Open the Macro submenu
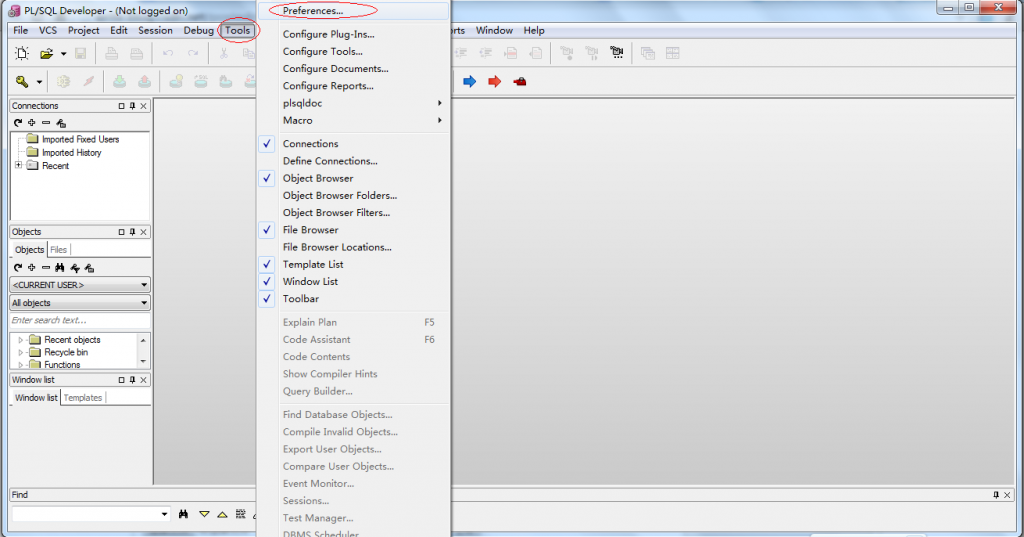The image size is (1024, 537). point(298,120)
